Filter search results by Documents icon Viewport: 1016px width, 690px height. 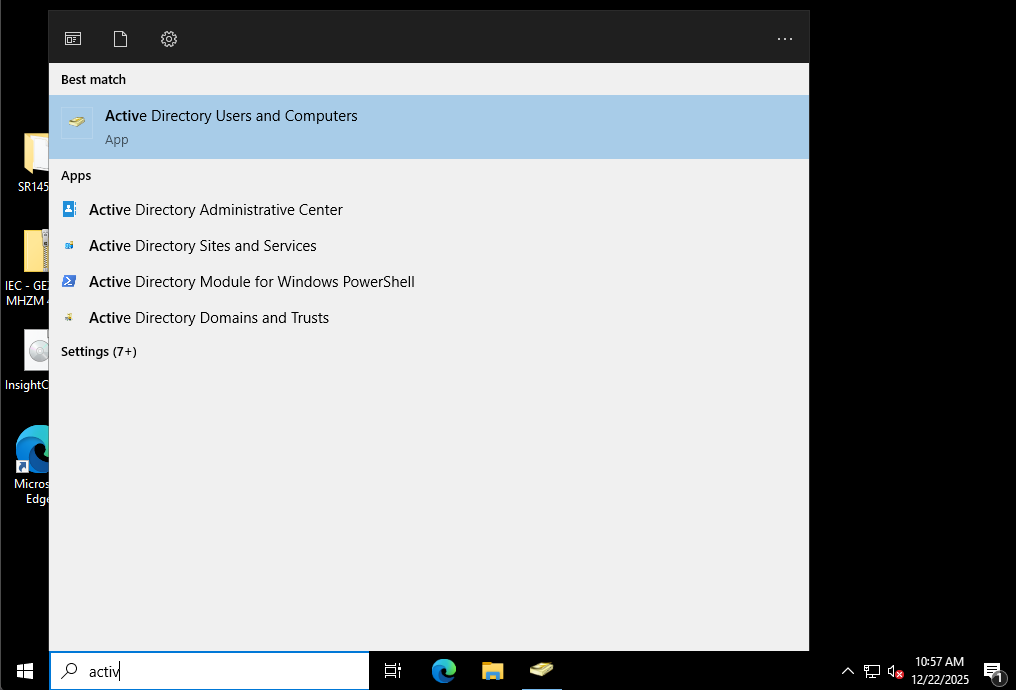click(121, 39)
